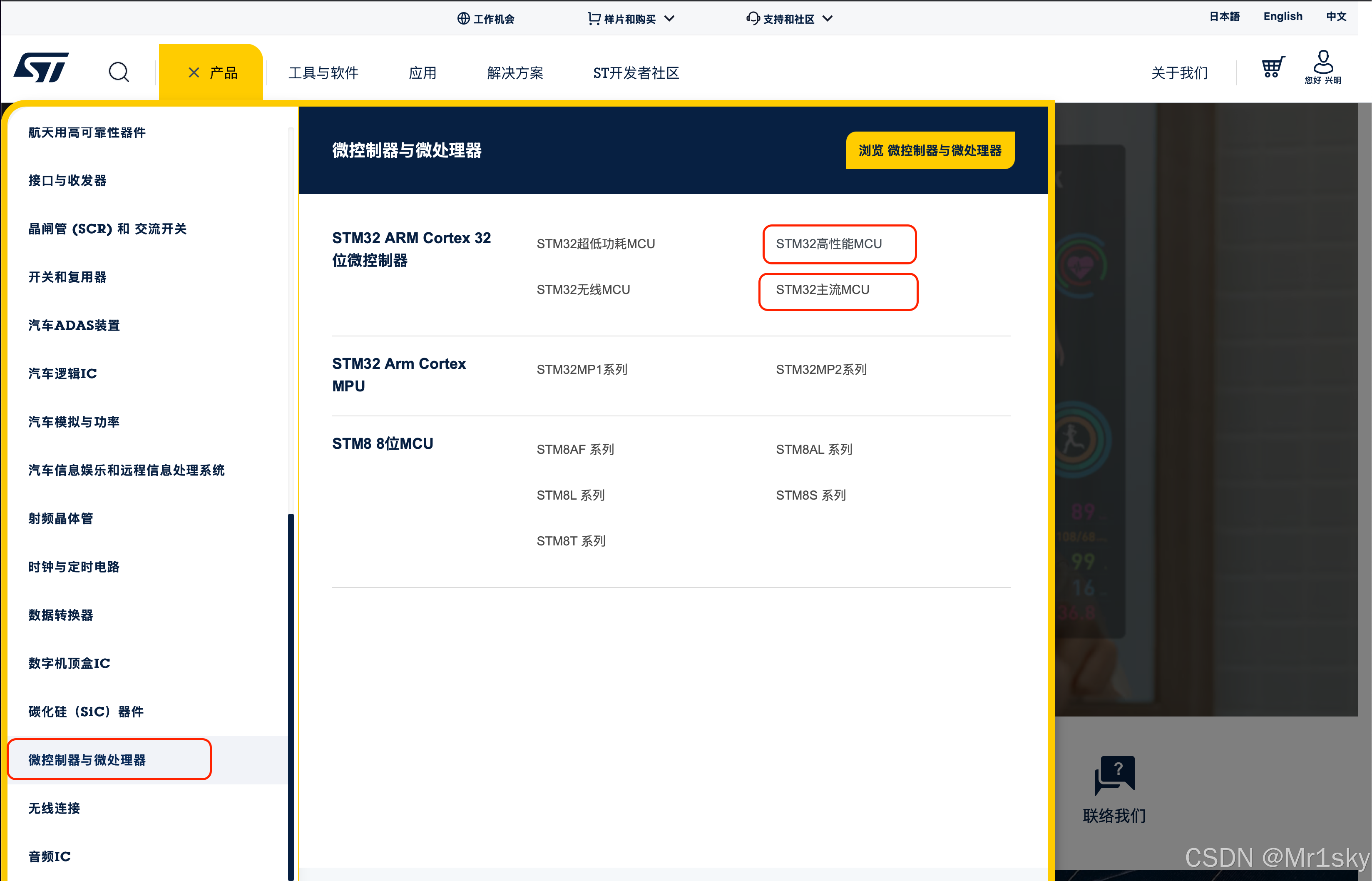
Task: Open the 工具与软件 menu
Action: 323,73
